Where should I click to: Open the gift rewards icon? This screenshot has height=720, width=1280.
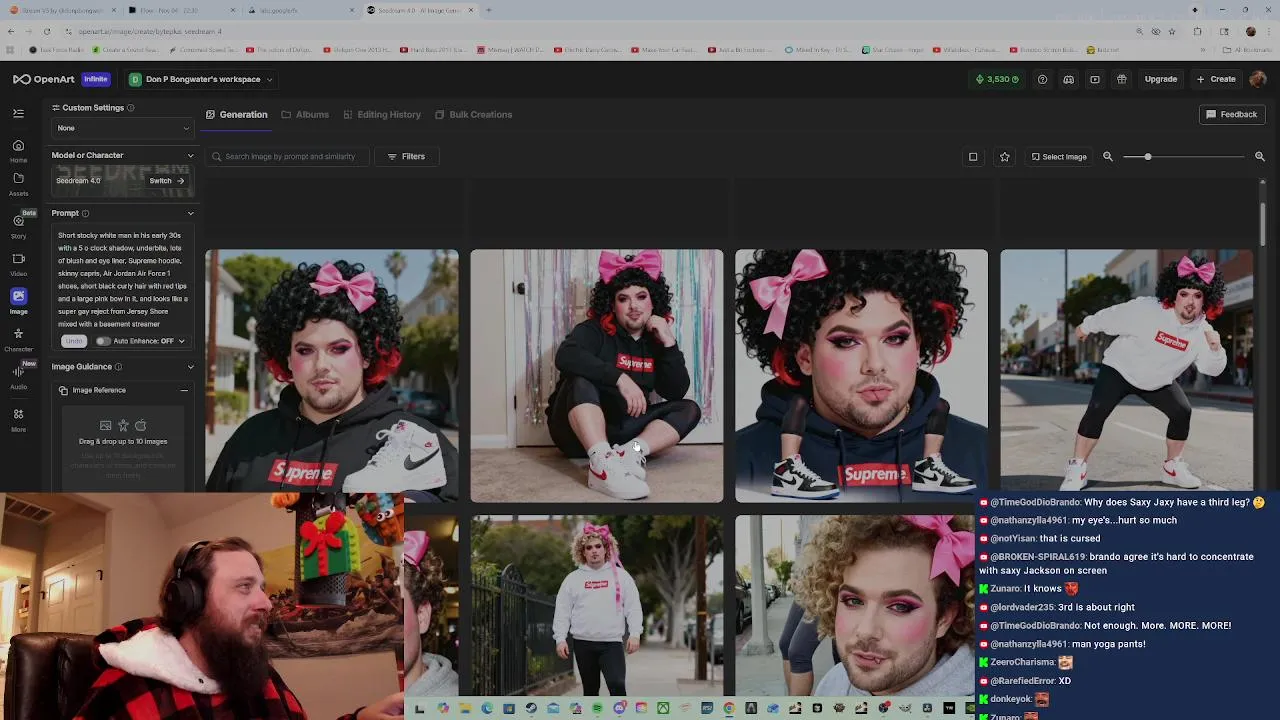click(x=1121, y=79)
